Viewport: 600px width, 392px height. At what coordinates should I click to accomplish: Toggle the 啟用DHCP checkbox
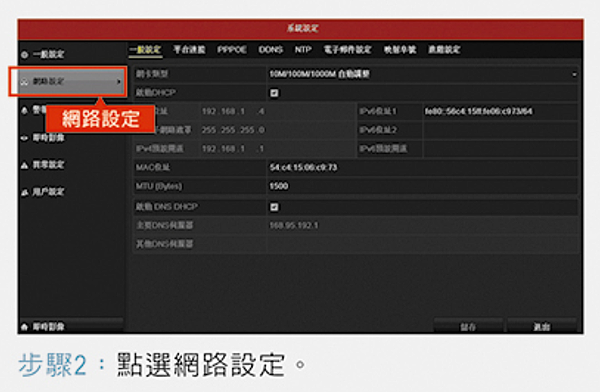tap(274, 93)
